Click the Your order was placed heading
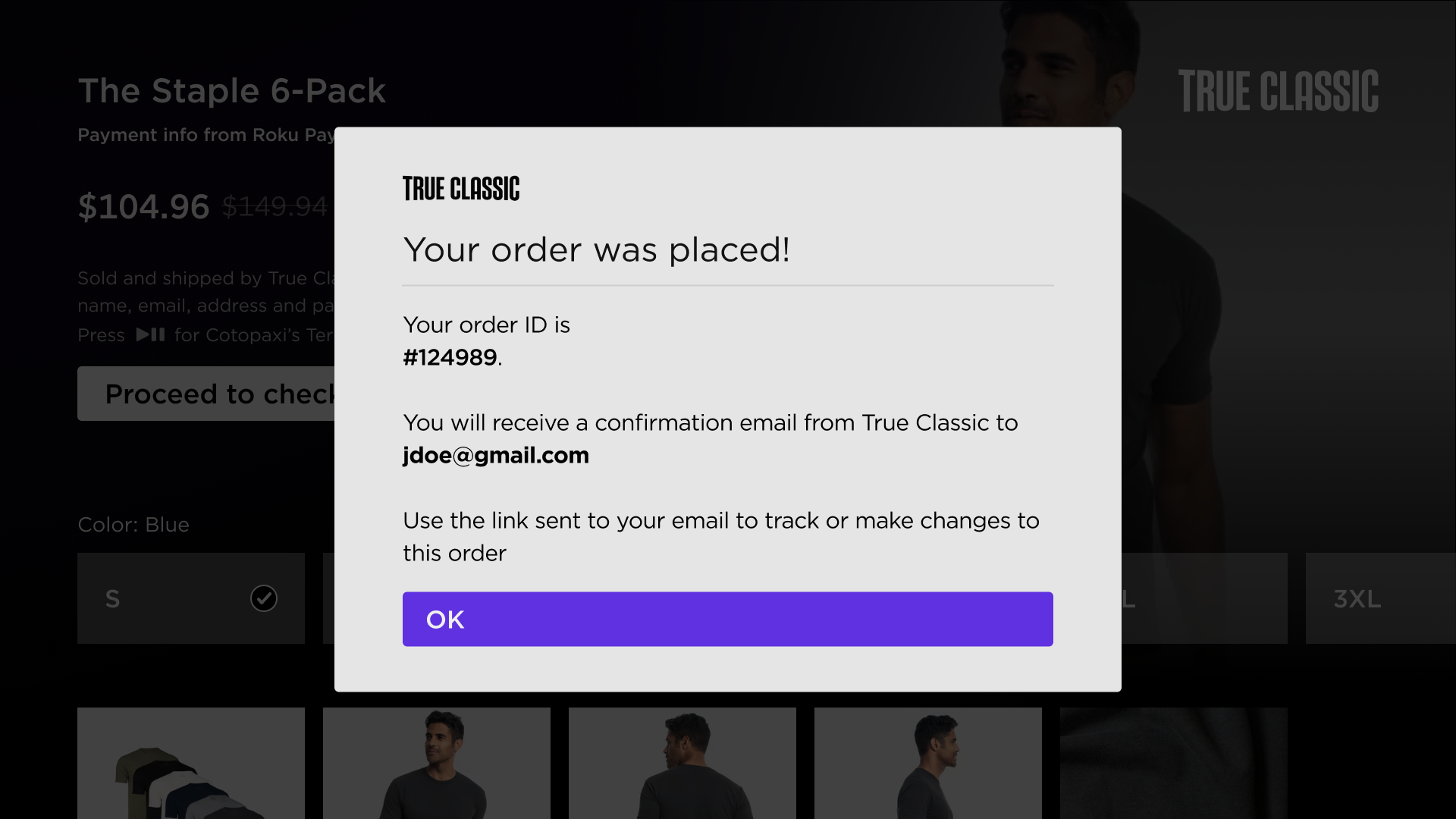 596,249
